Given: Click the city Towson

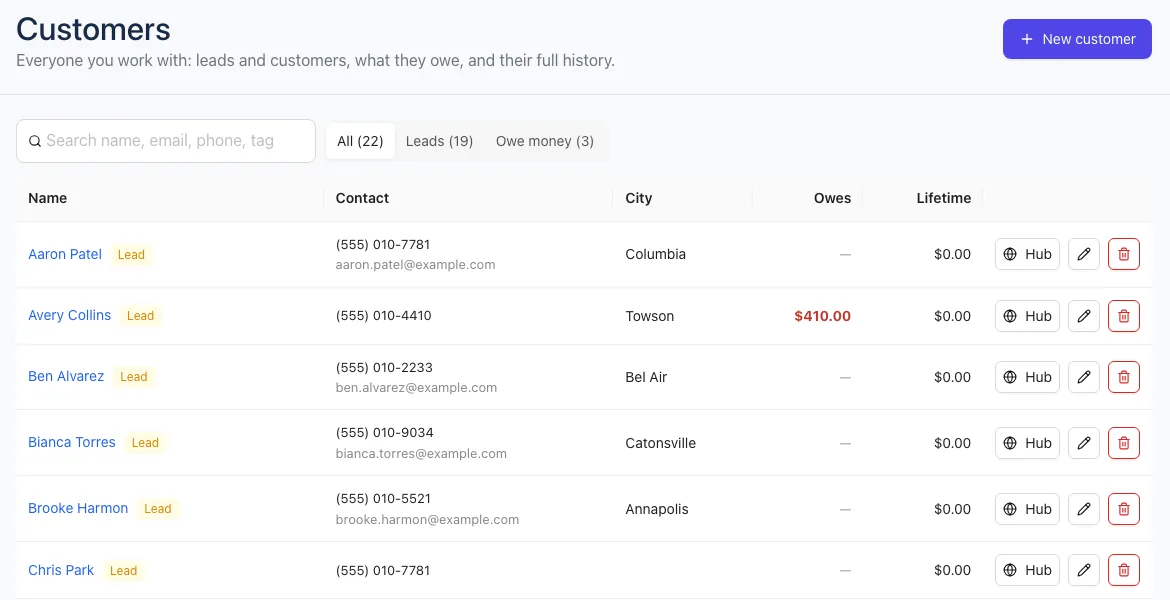Looking at the screenshot, I should pos(649,316).
